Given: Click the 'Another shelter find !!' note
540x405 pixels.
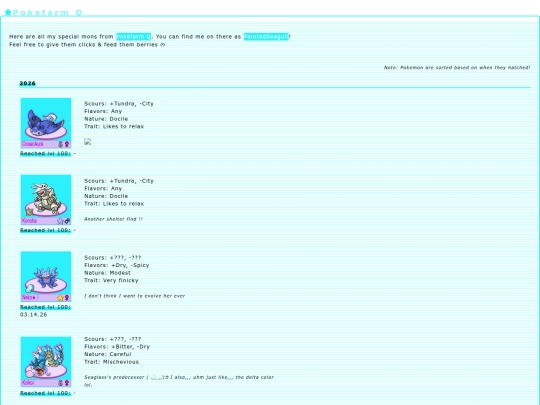Looking at the screenshot, I should (x=113, y=219).
